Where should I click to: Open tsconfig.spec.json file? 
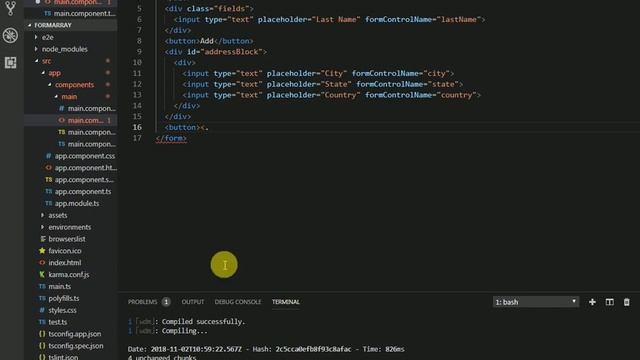pos(71,345)
